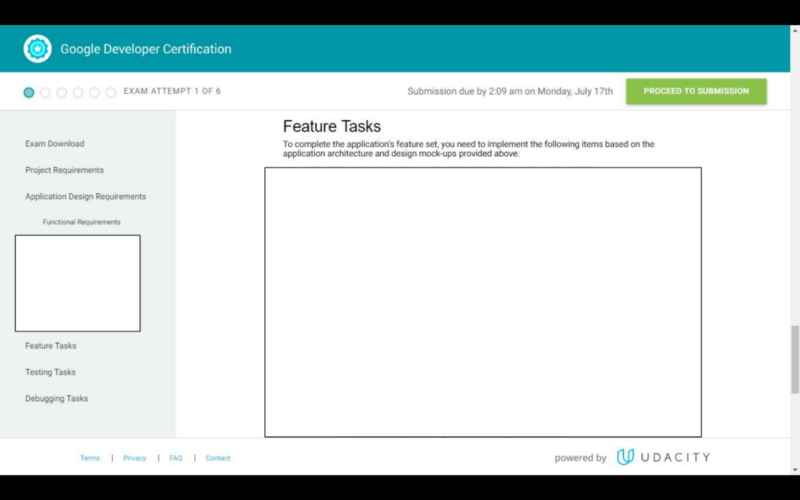The height and width of the screenshot is (500, 800).
Task: Select the last exam attempt circle
Action: click(111, 92)
